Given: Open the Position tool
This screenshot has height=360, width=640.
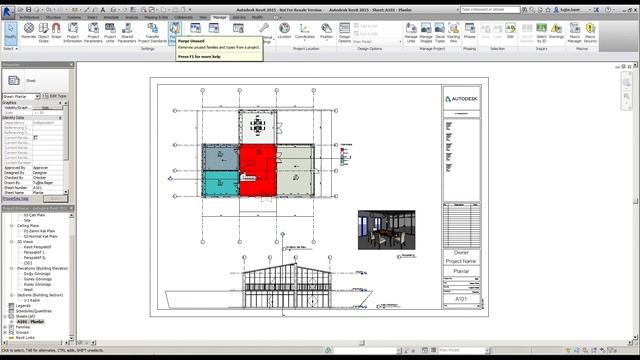Looking at the screenshot, I should point(327,32).
